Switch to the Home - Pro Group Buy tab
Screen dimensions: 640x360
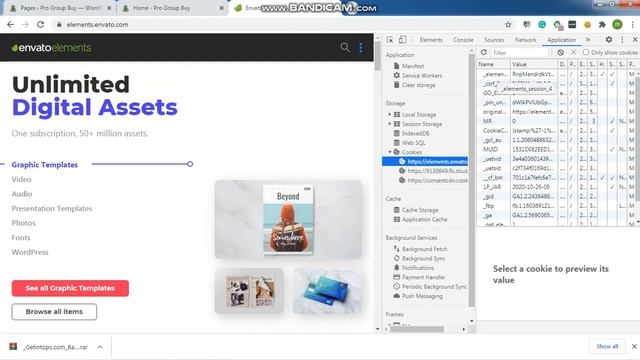172,8
